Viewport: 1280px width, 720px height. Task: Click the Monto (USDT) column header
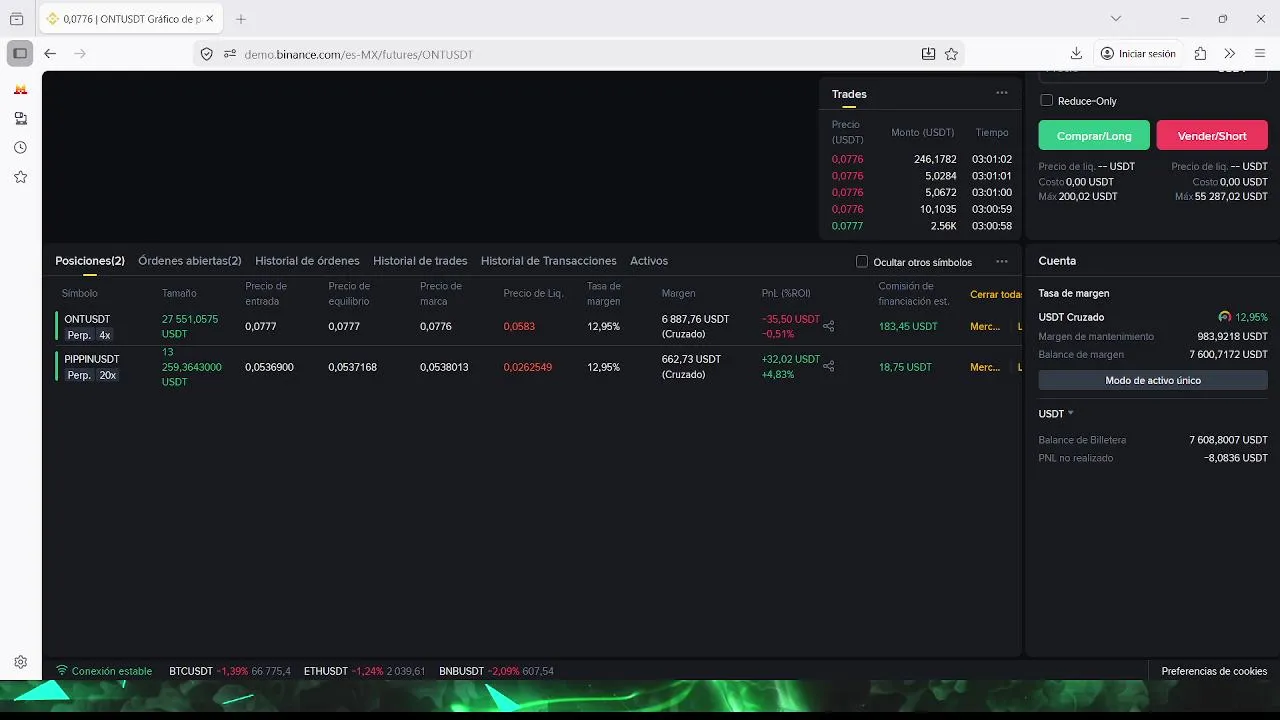click(922, 132)
